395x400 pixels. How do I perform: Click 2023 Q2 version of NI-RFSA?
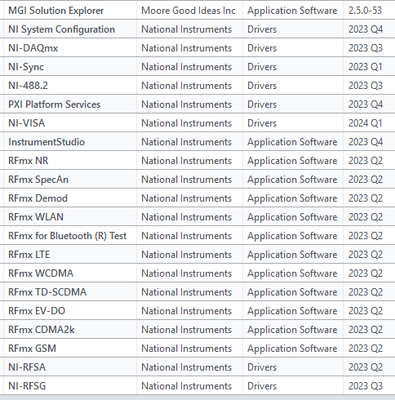(x=365, y=367)
